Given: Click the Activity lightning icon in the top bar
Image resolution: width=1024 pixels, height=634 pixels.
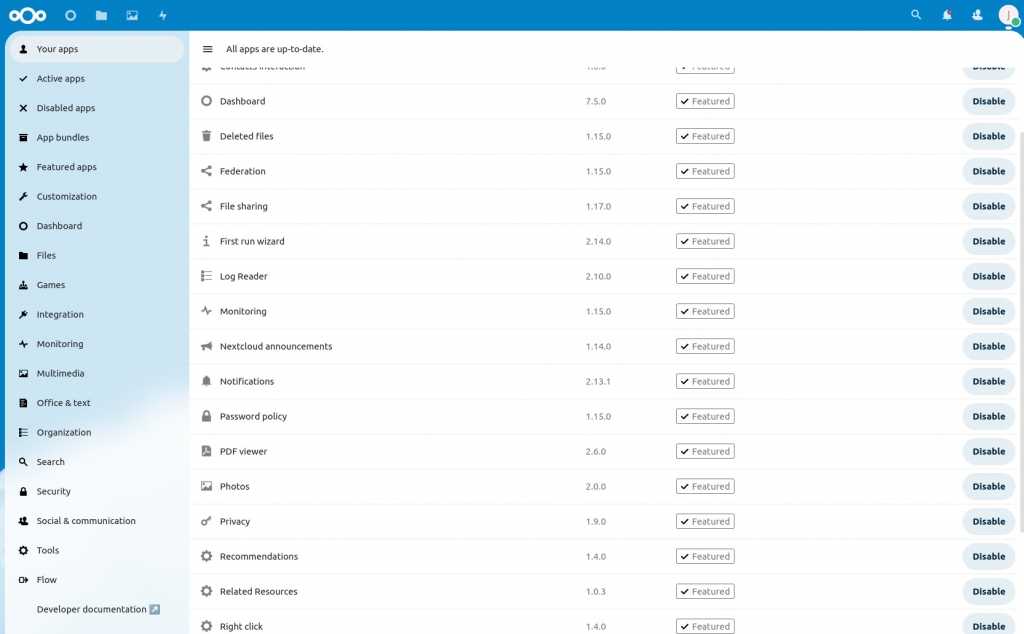Looking at the screenshot, I should coord(163,15).
